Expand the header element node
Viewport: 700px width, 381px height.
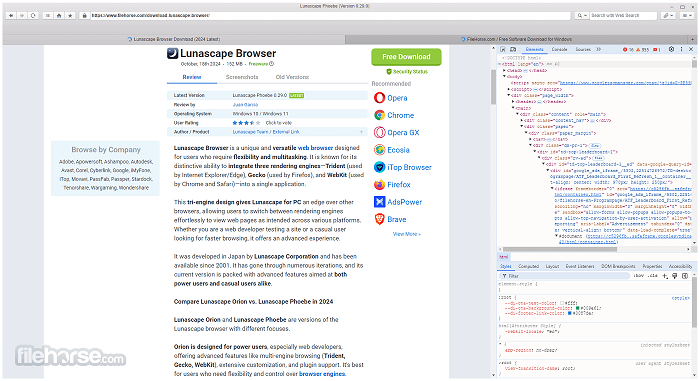[x=513, y=102]
